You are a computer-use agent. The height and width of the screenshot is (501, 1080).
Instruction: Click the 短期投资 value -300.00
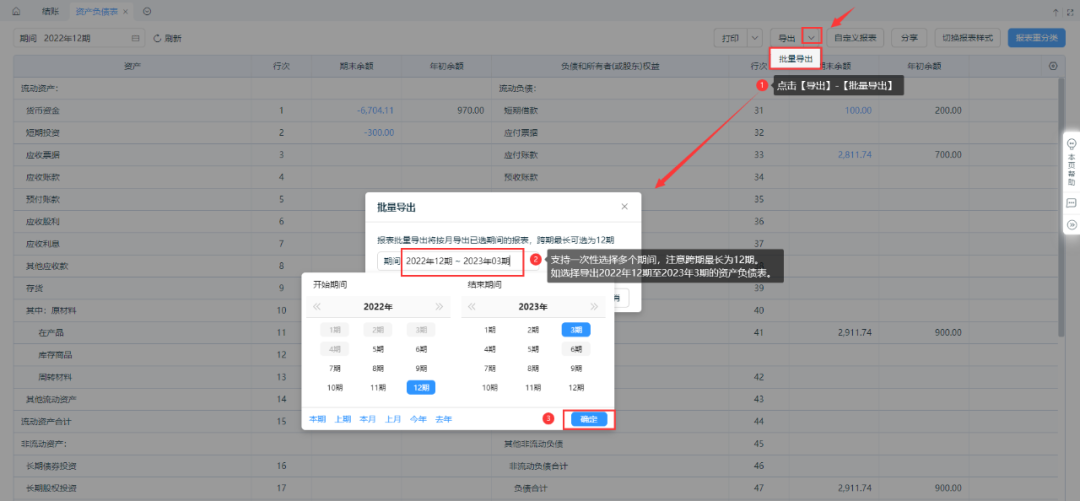coord(380,132)
